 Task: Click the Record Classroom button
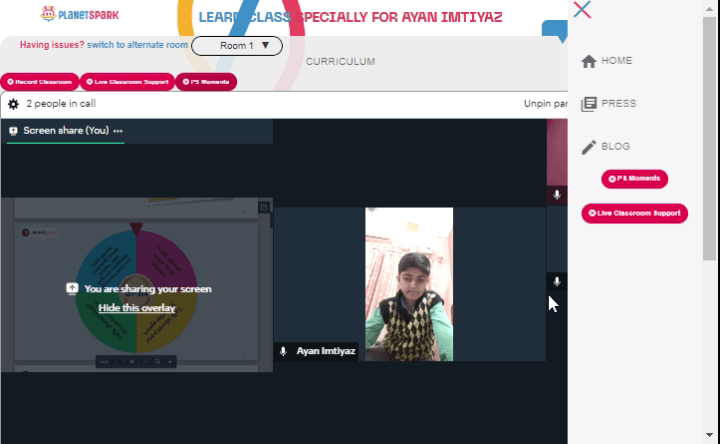pyautogui.click(x=39, y=82)
